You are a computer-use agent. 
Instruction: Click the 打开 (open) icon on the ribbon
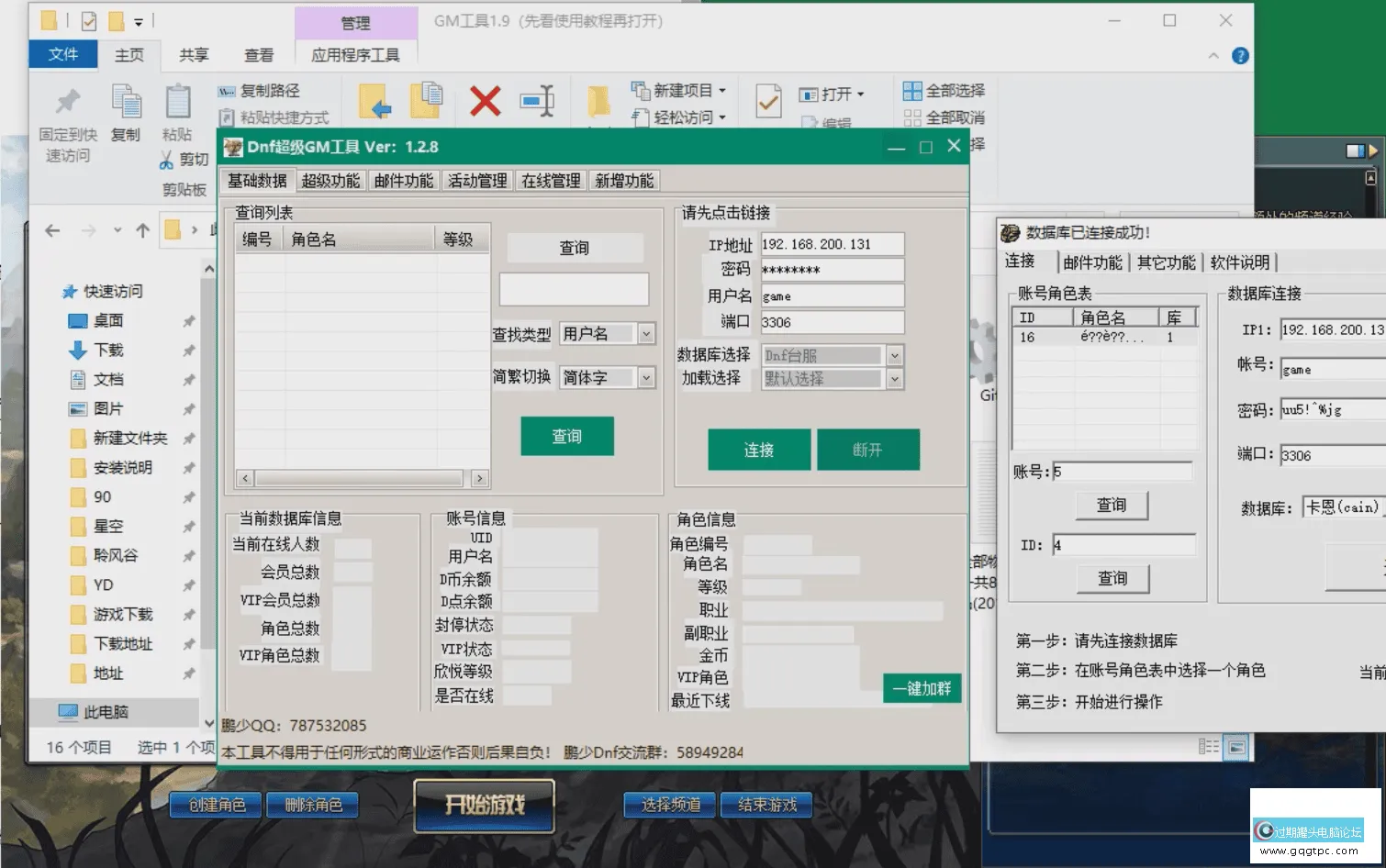coord(809,94)
